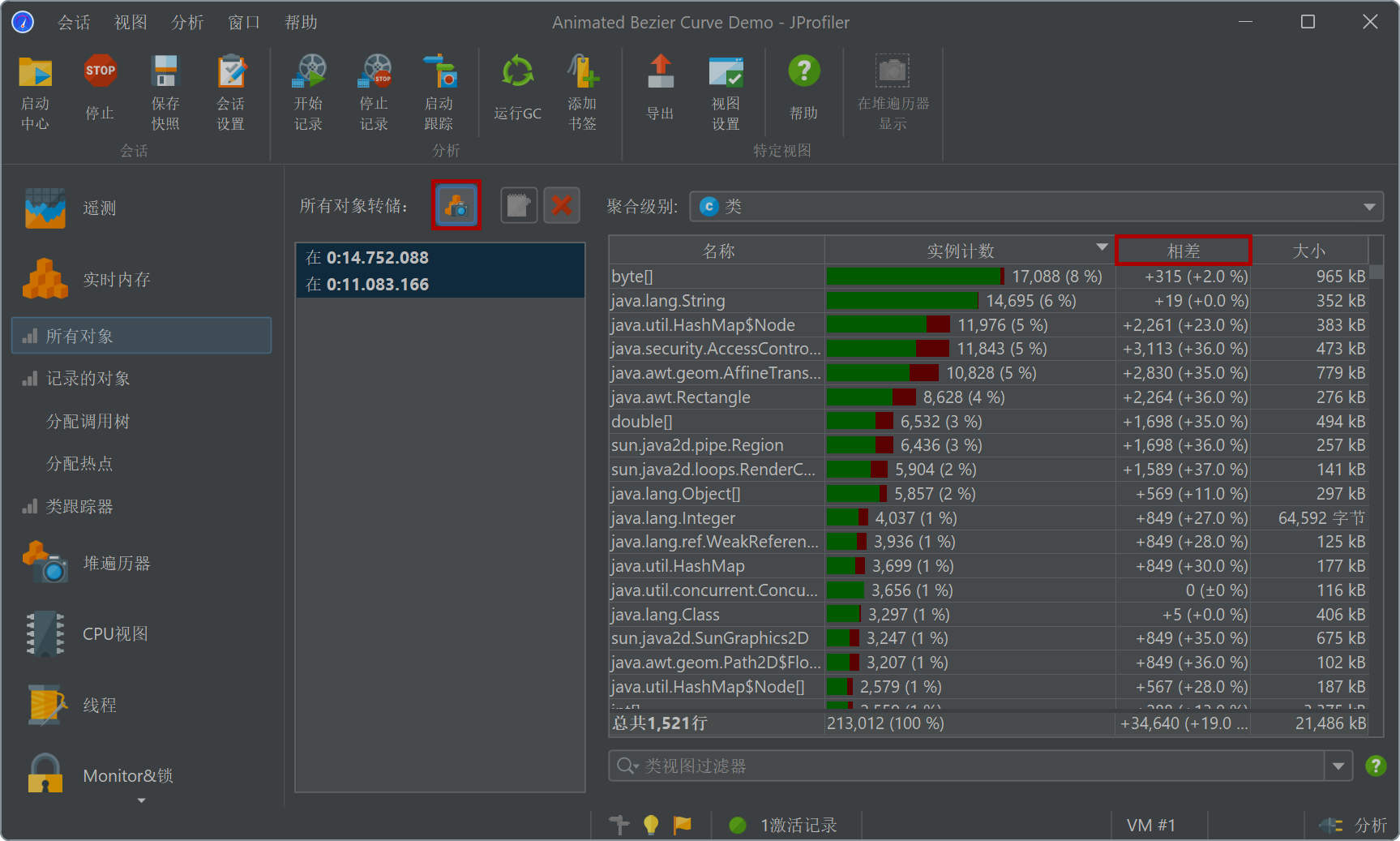
Task: Sort by the 名称 column header
Action: 717,251
